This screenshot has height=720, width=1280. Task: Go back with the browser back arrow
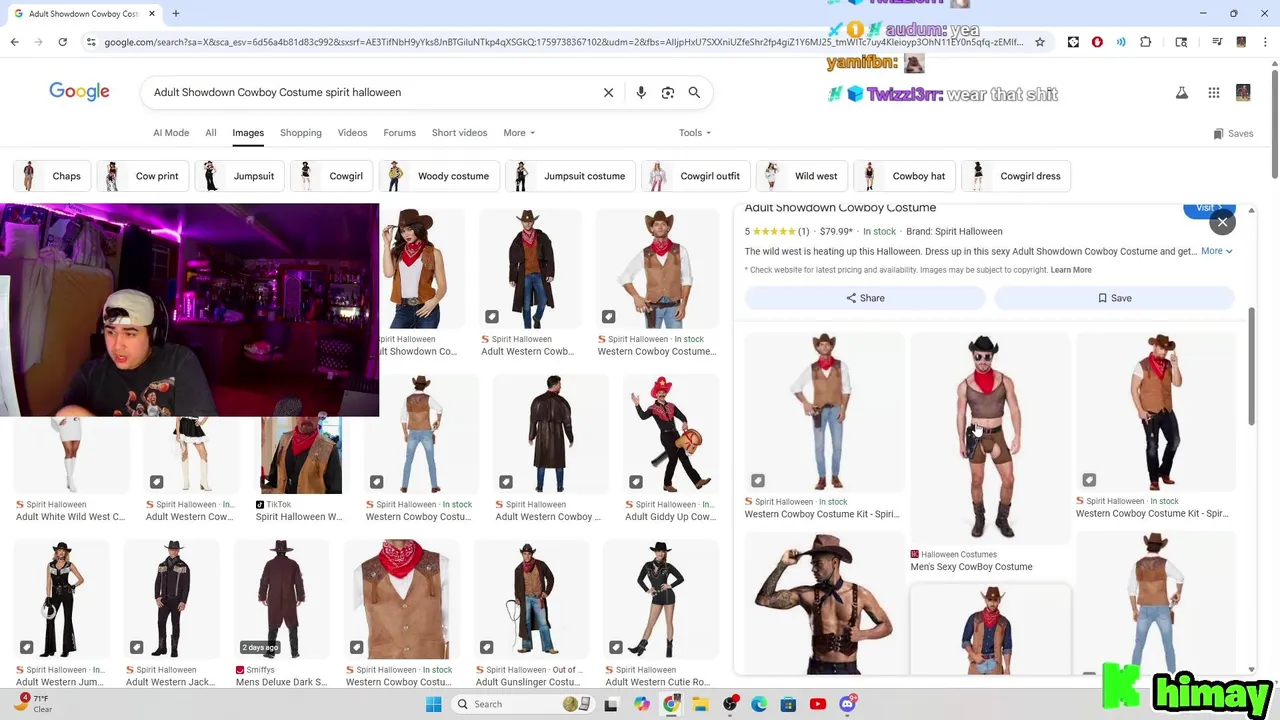(x=14, y=42)
